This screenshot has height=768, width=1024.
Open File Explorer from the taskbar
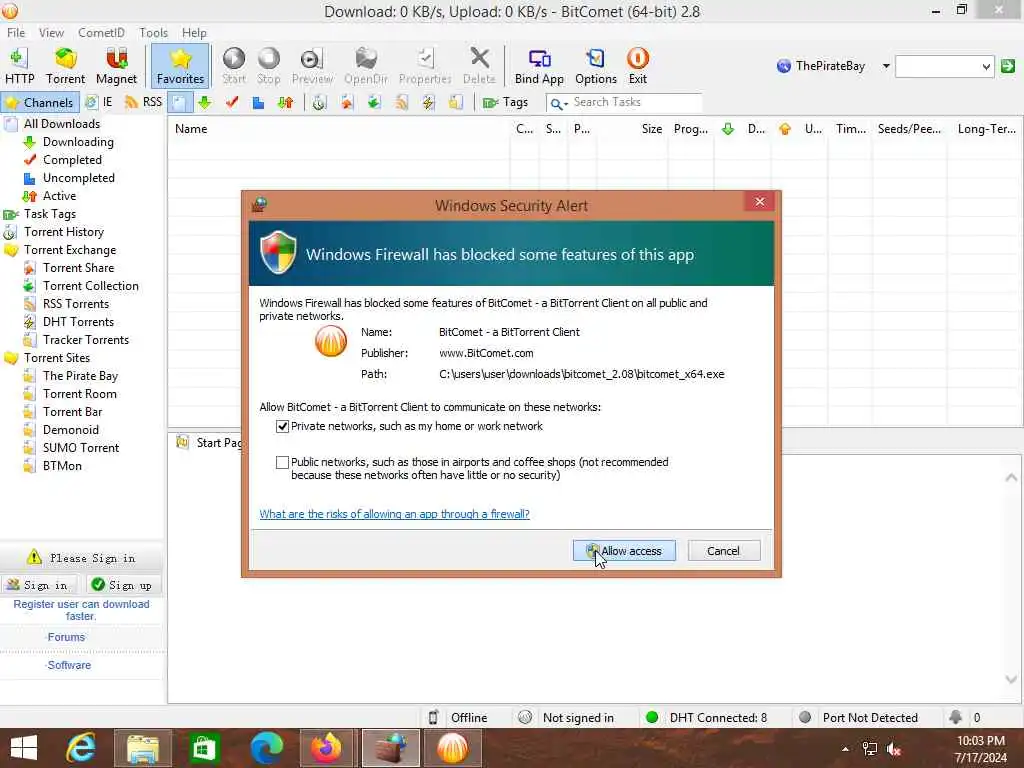point(143,748)
